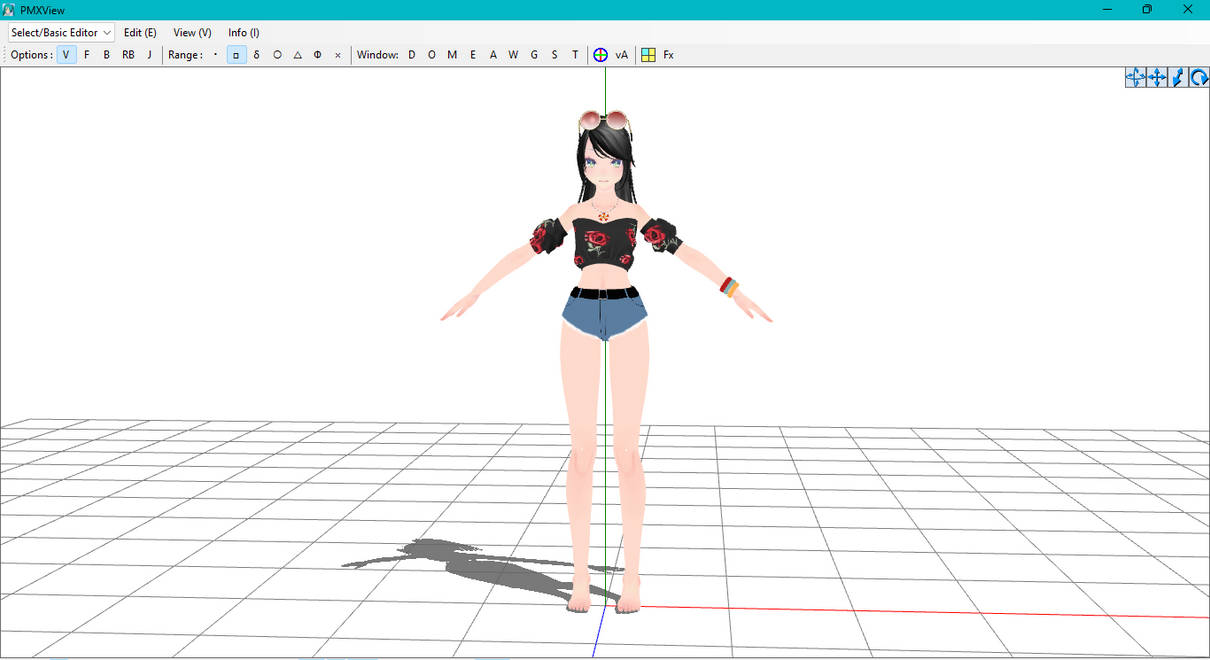Open the M window from toolbar
The width and height of the screenshot is (1210, 660).
pyautogui.click(x=452, y=55)
